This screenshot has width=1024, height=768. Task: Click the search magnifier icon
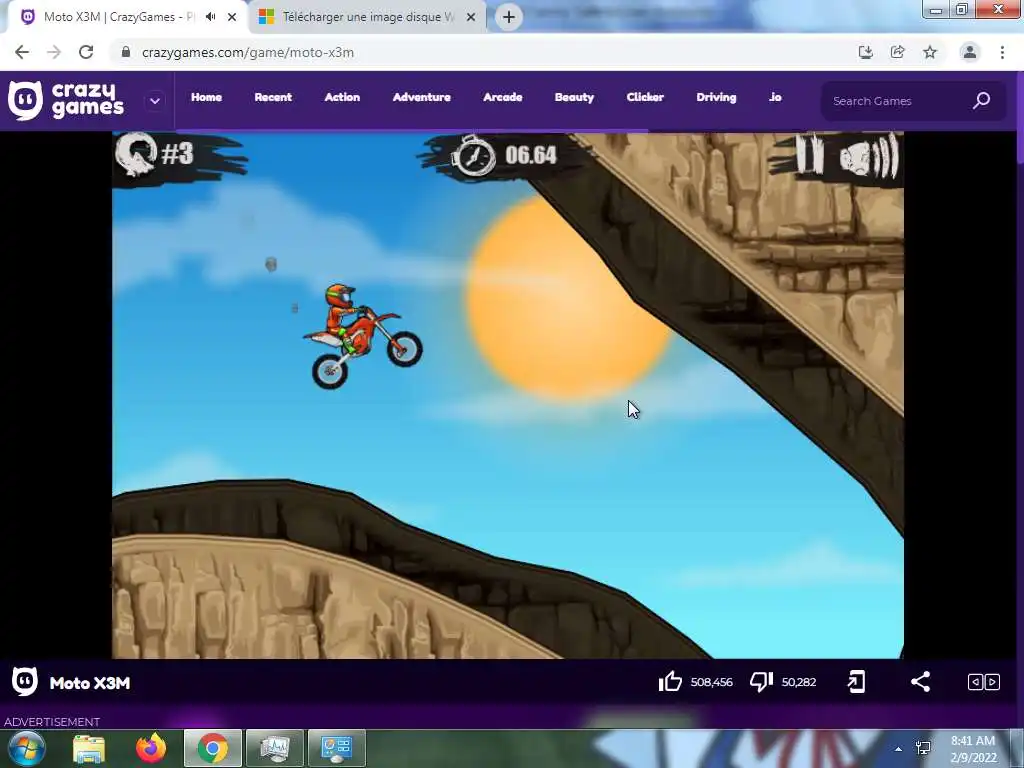pyautogui.click(x=982, y=101)
